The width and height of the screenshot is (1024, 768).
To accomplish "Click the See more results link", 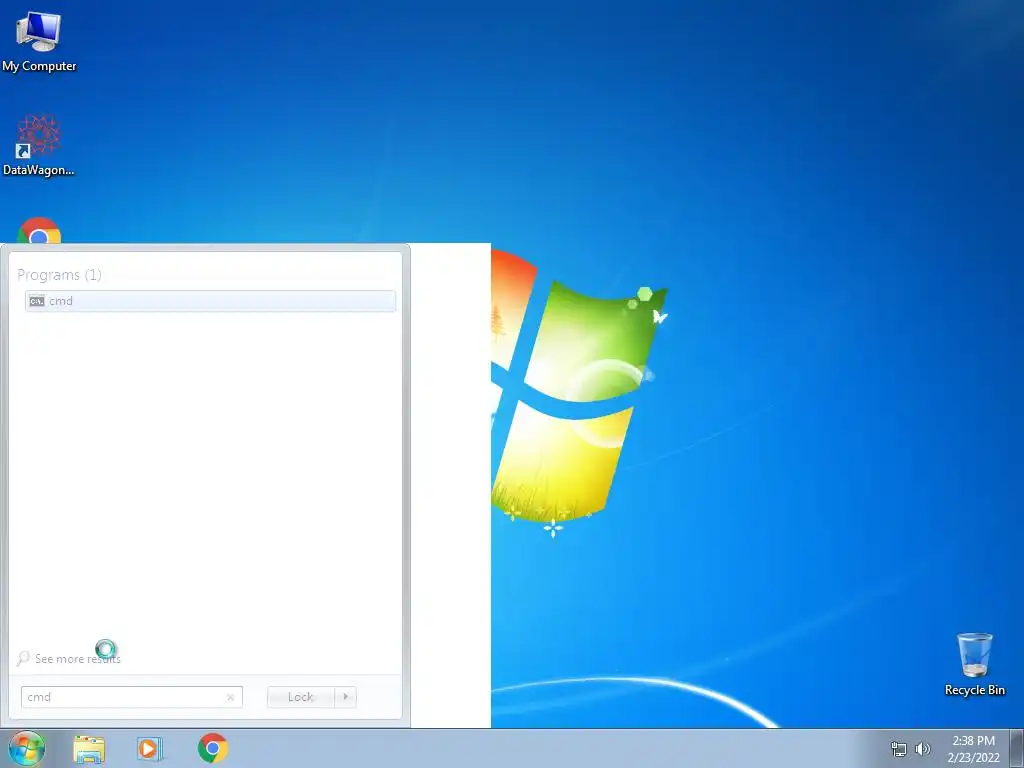I will 77,659.
